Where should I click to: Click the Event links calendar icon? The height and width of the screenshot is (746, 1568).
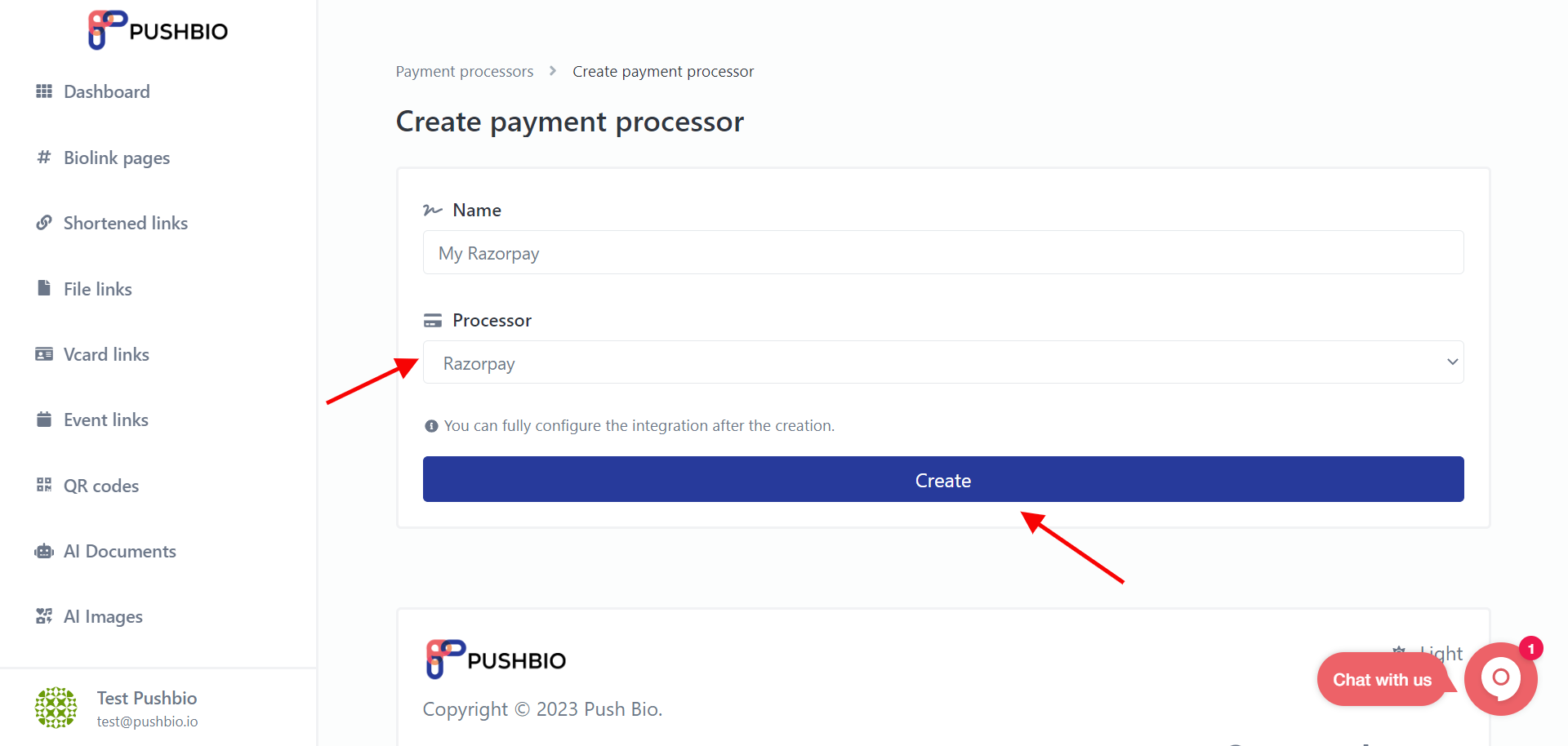coord(44,420)
